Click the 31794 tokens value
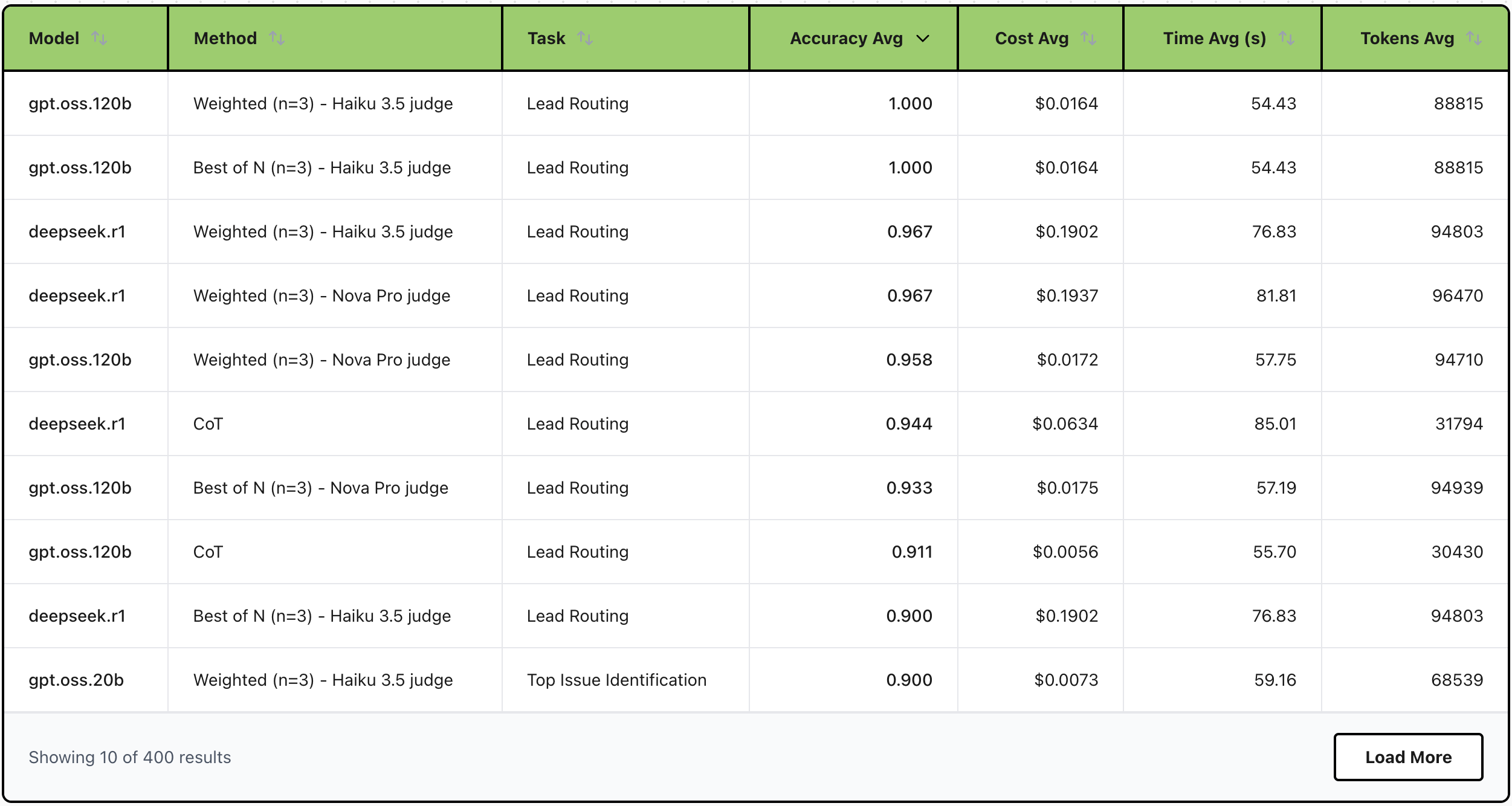This screenshot has height=806, width=1512. pyautogui.click(x=1459, y=424)
